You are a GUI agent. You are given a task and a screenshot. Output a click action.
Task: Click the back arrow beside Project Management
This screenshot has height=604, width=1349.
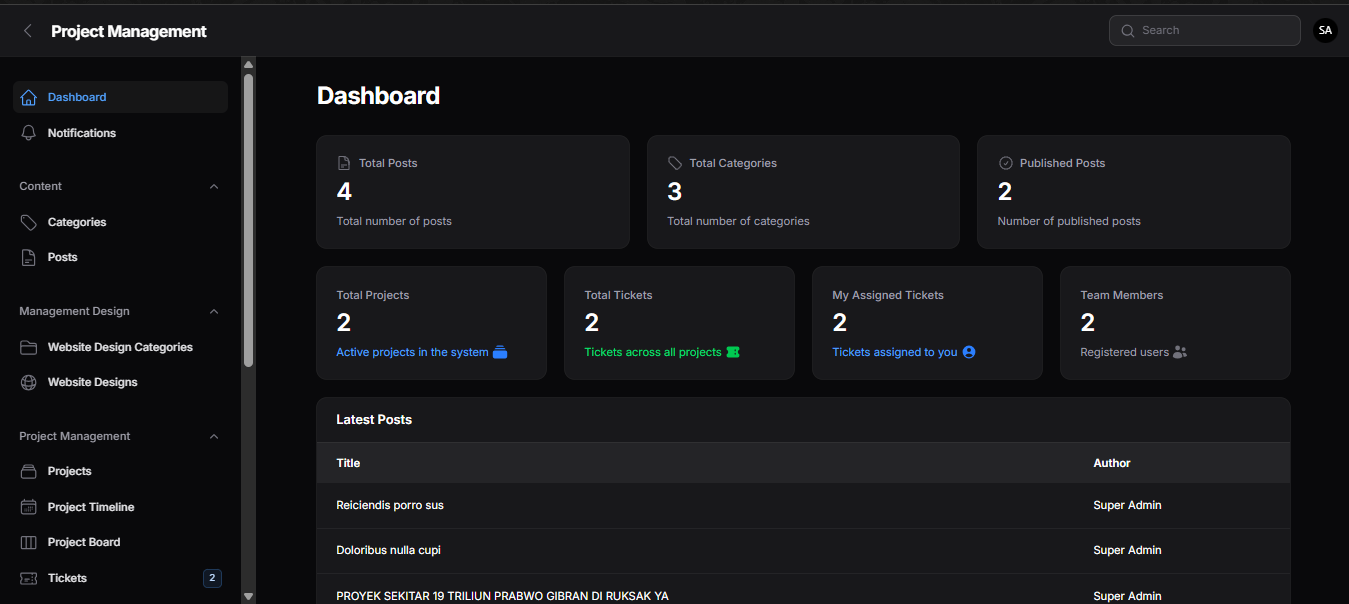[x=28, y=31]
